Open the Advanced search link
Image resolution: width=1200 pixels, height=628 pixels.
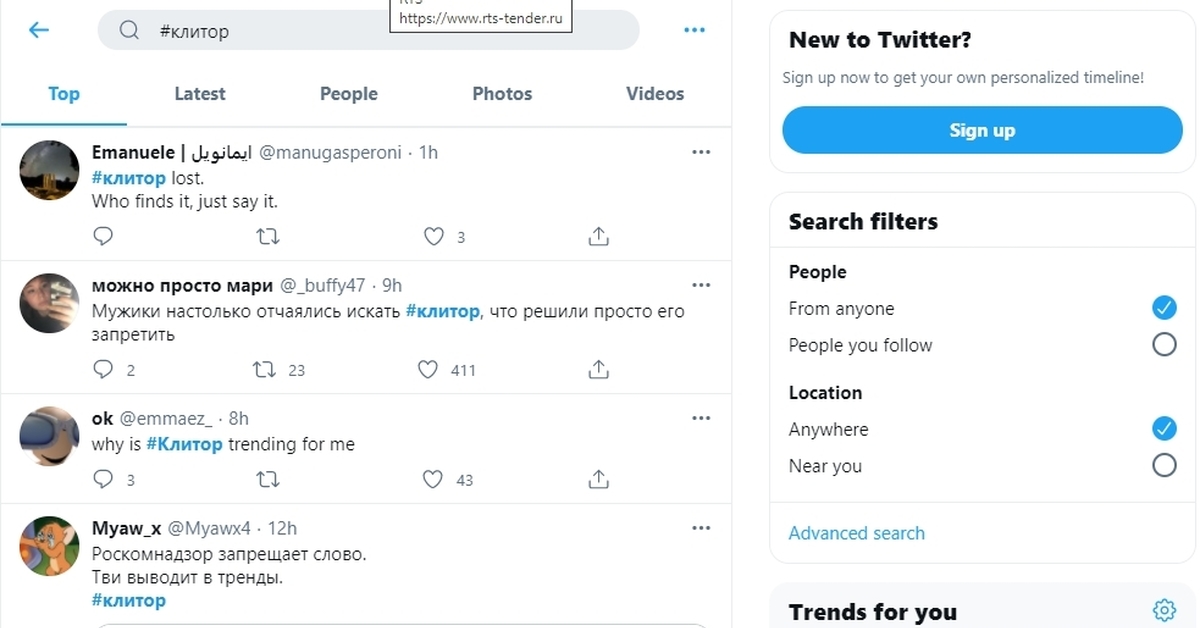pos(856,533)
